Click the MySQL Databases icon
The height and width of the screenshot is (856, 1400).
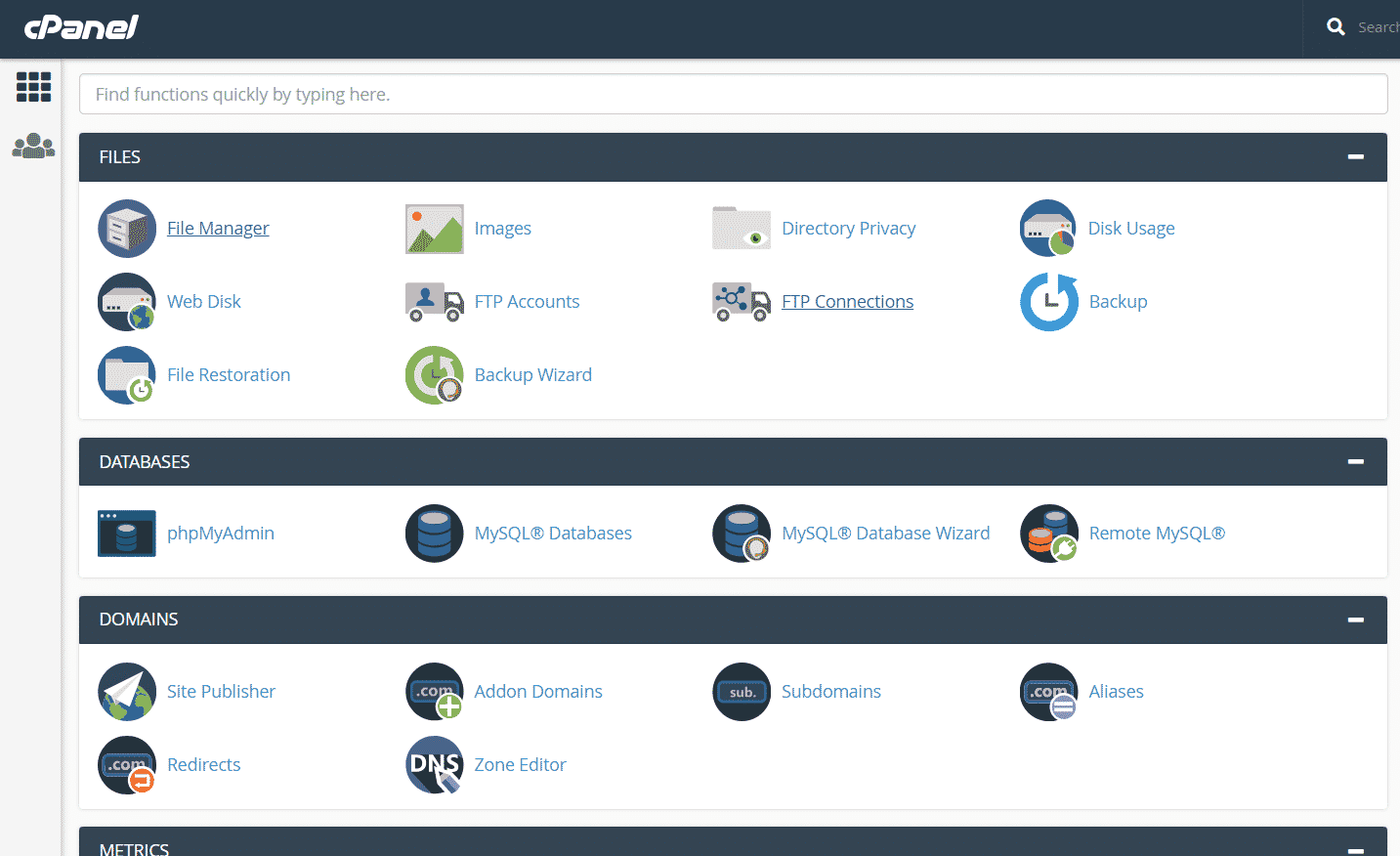pos(435,534)
